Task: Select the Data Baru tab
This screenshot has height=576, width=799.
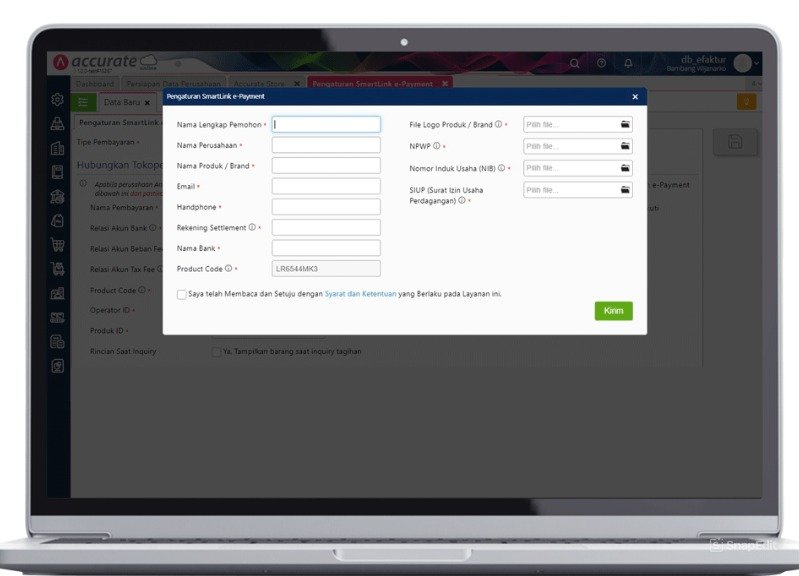Action: [x=122, y=102]
